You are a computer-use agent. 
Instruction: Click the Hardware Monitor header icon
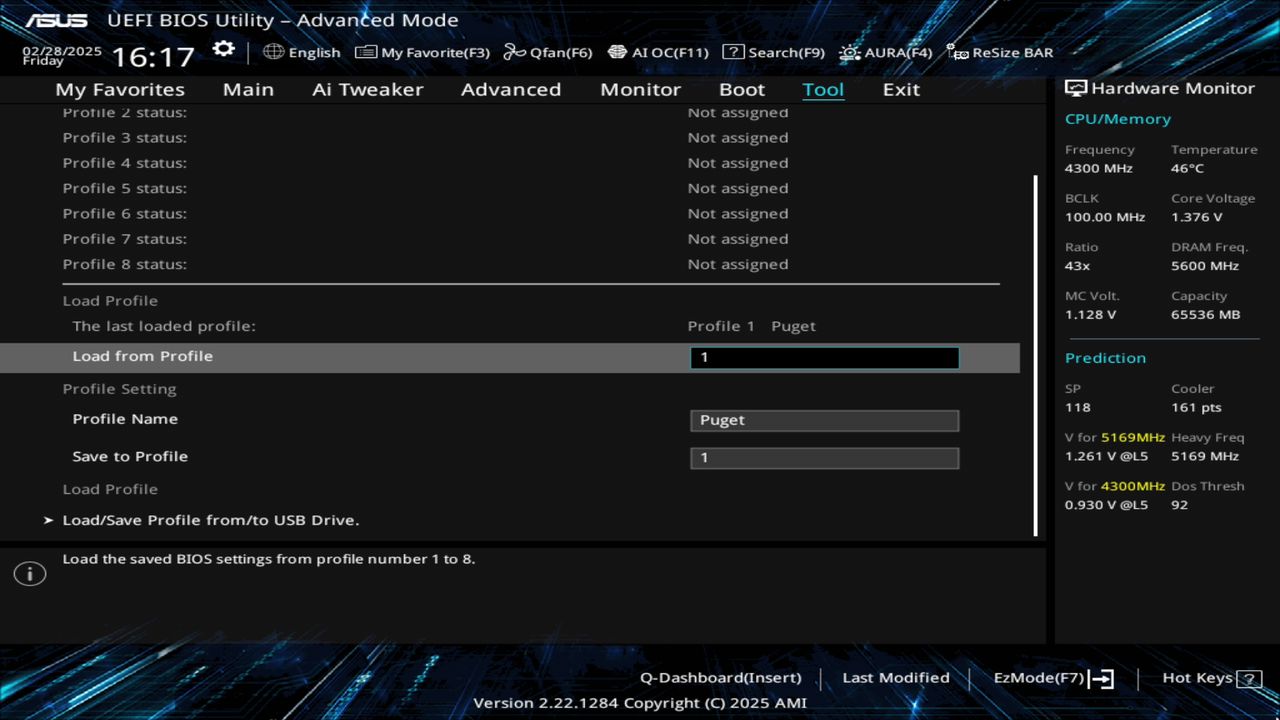(x=1076, y=88)
